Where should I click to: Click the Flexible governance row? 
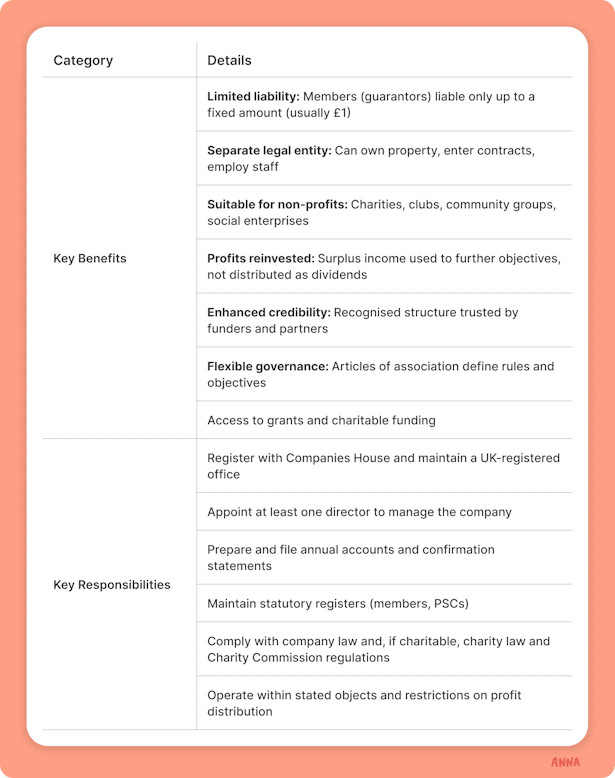(384, 375)
